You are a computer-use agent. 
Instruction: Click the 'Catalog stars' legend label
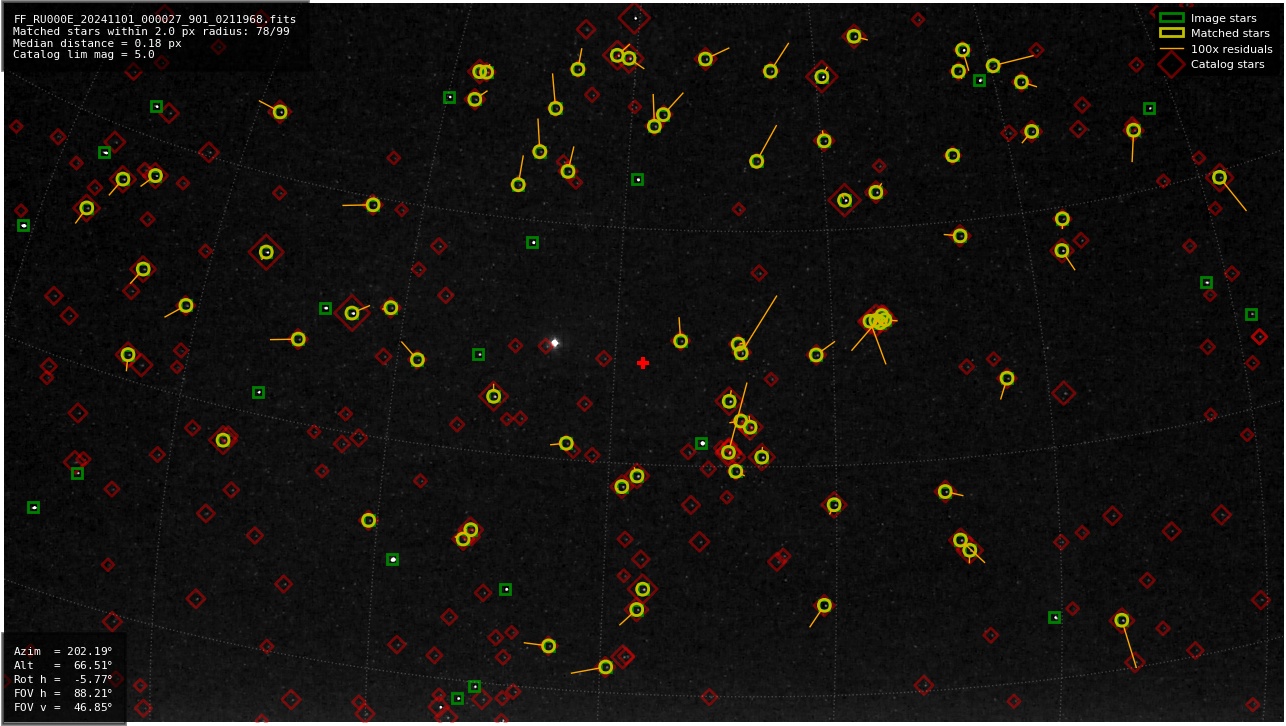tap(1227, 64)
